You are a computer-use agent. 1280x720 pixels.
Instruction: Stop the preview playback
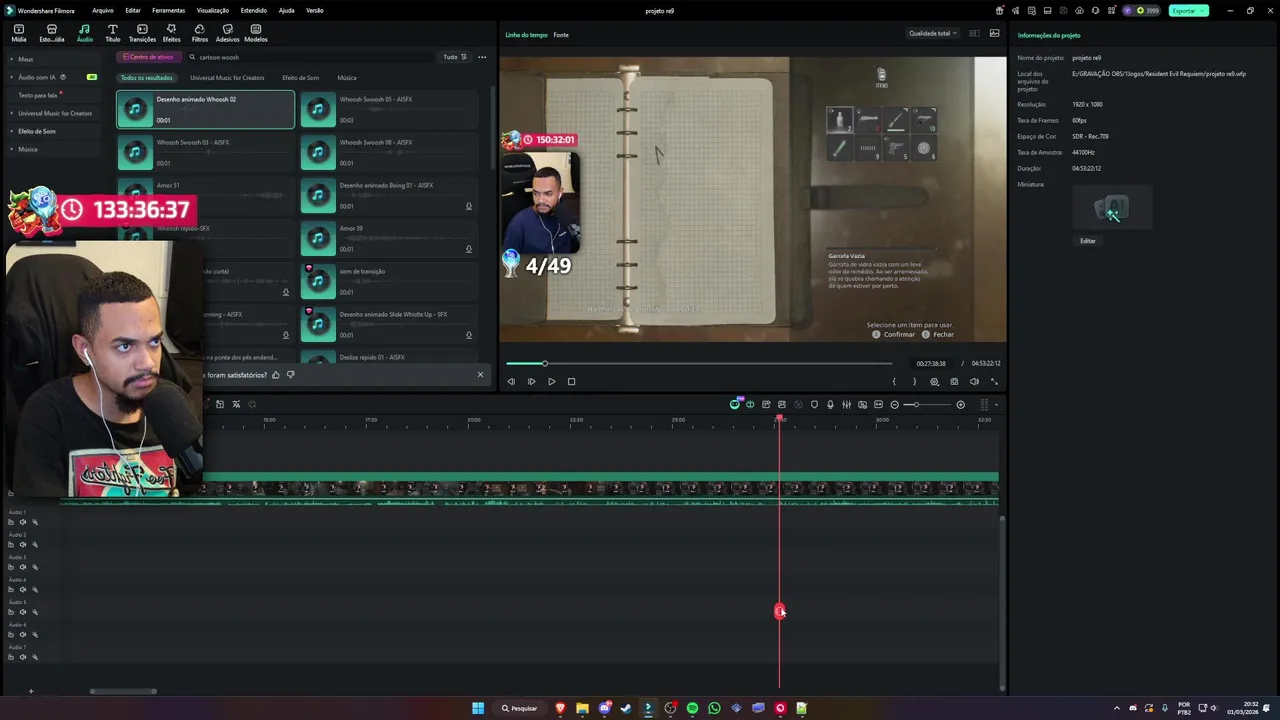[571, 381]
